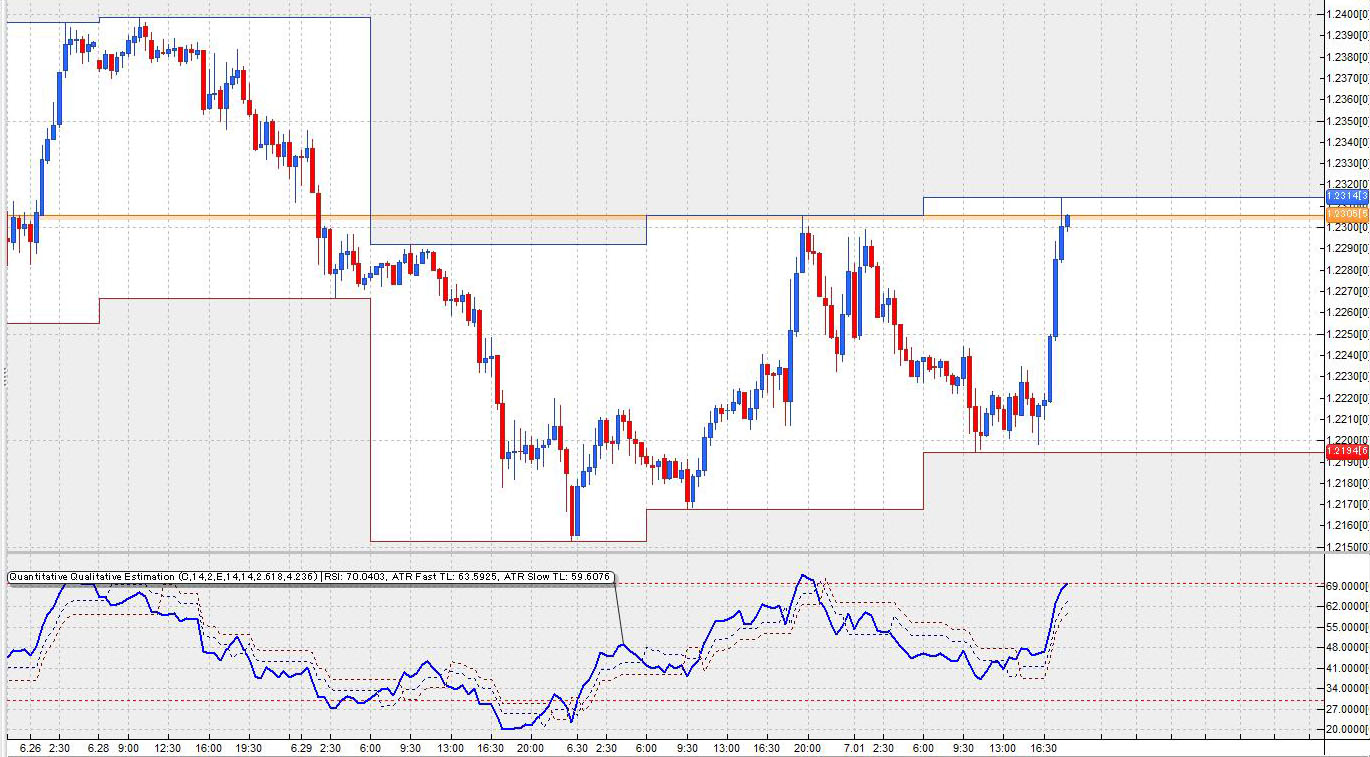The height and width of the screenshot is (757, 1370).
Task: Click the 1.2280 price axis label
Action: (1349, 270)
